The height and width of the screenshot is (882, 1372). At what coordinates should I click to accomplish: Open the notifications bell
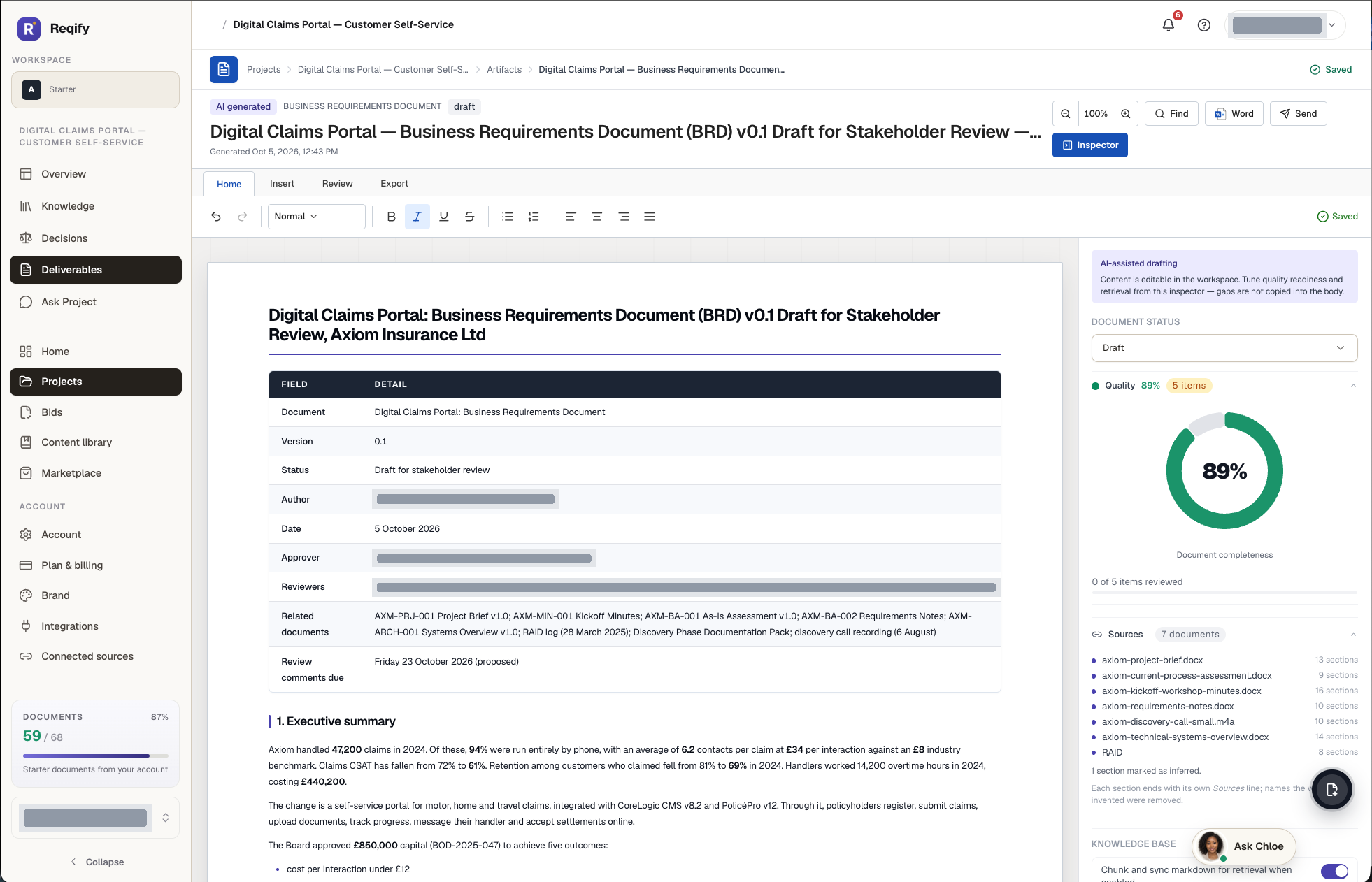[1169, 25]
